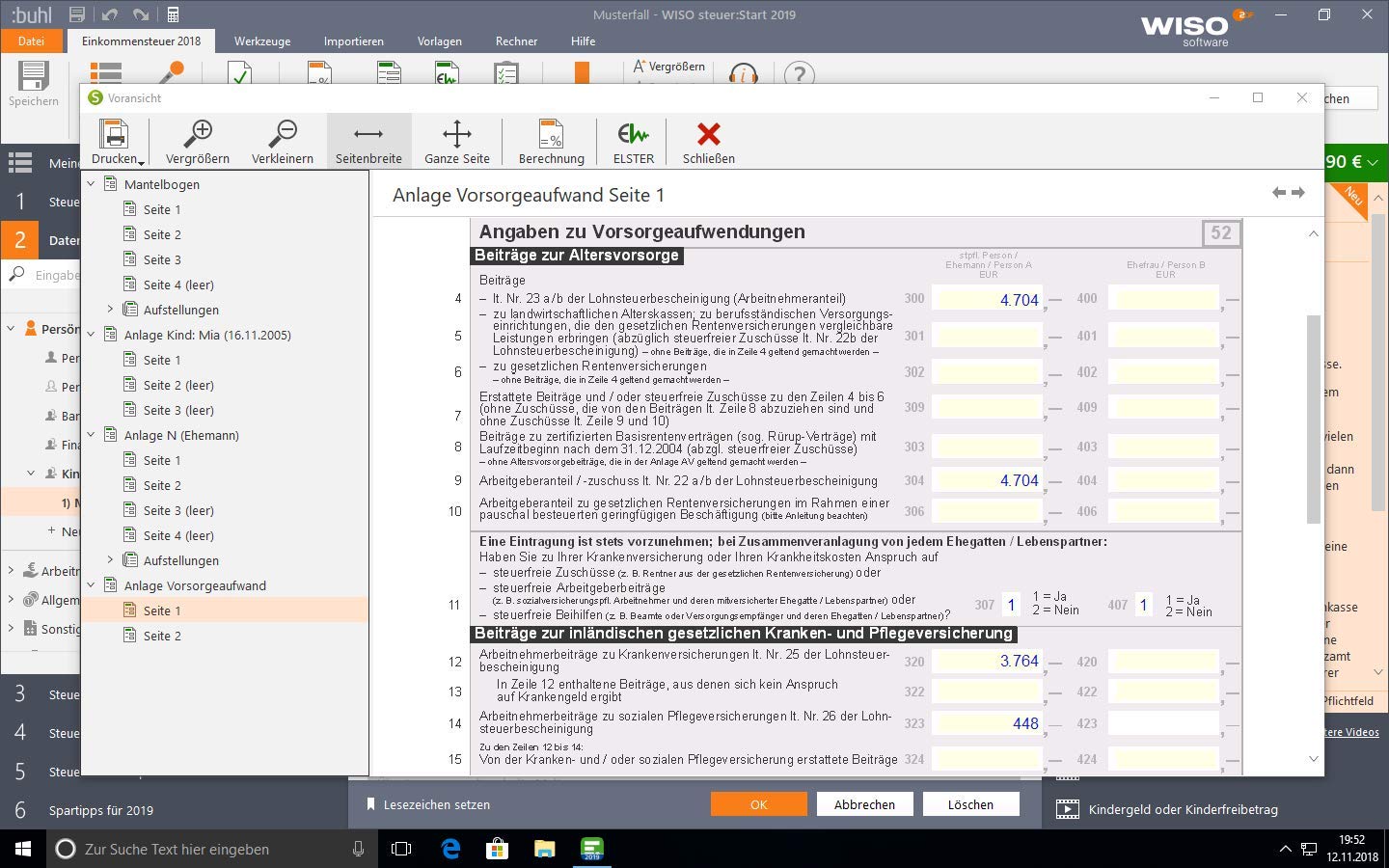Click field 320 with value 3.764

[x=988, y=661]
